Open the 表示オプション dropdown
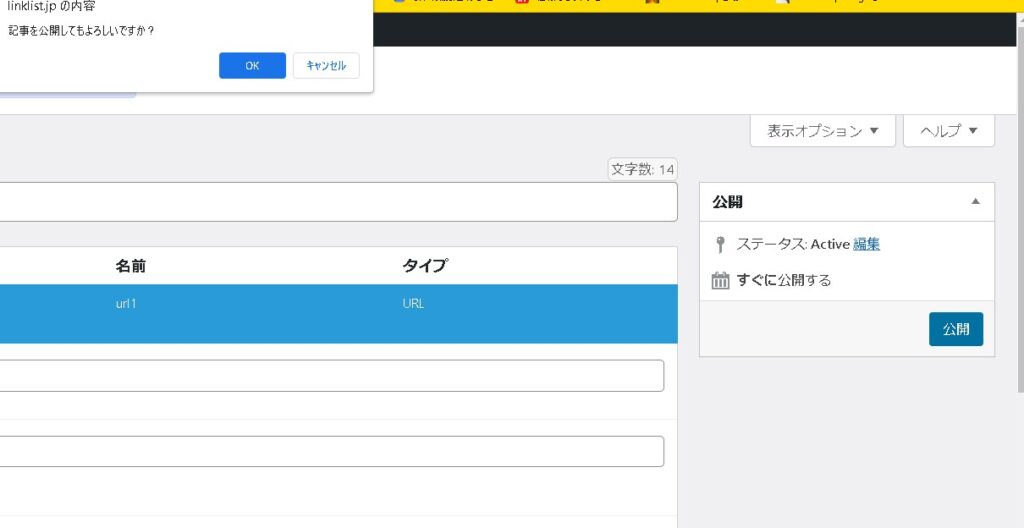 tap(822, 131)
